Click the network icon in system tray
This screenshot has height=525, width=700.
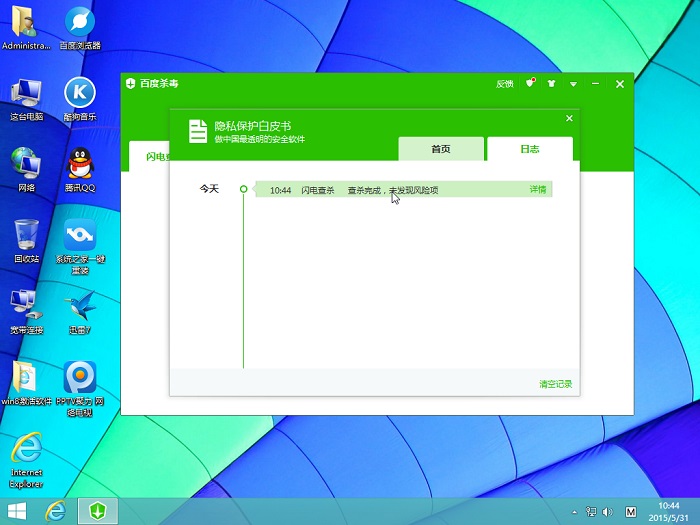click(x=591, y=512)
